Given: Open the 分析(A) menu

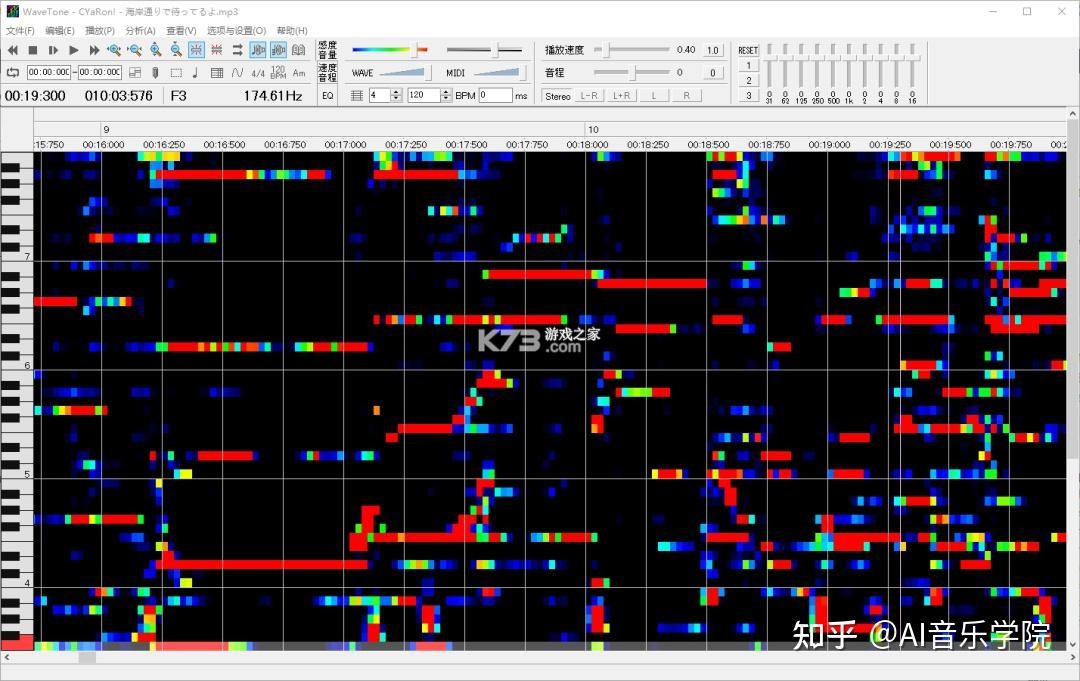Looking at the screenshot, I should [x=141, y=30].
